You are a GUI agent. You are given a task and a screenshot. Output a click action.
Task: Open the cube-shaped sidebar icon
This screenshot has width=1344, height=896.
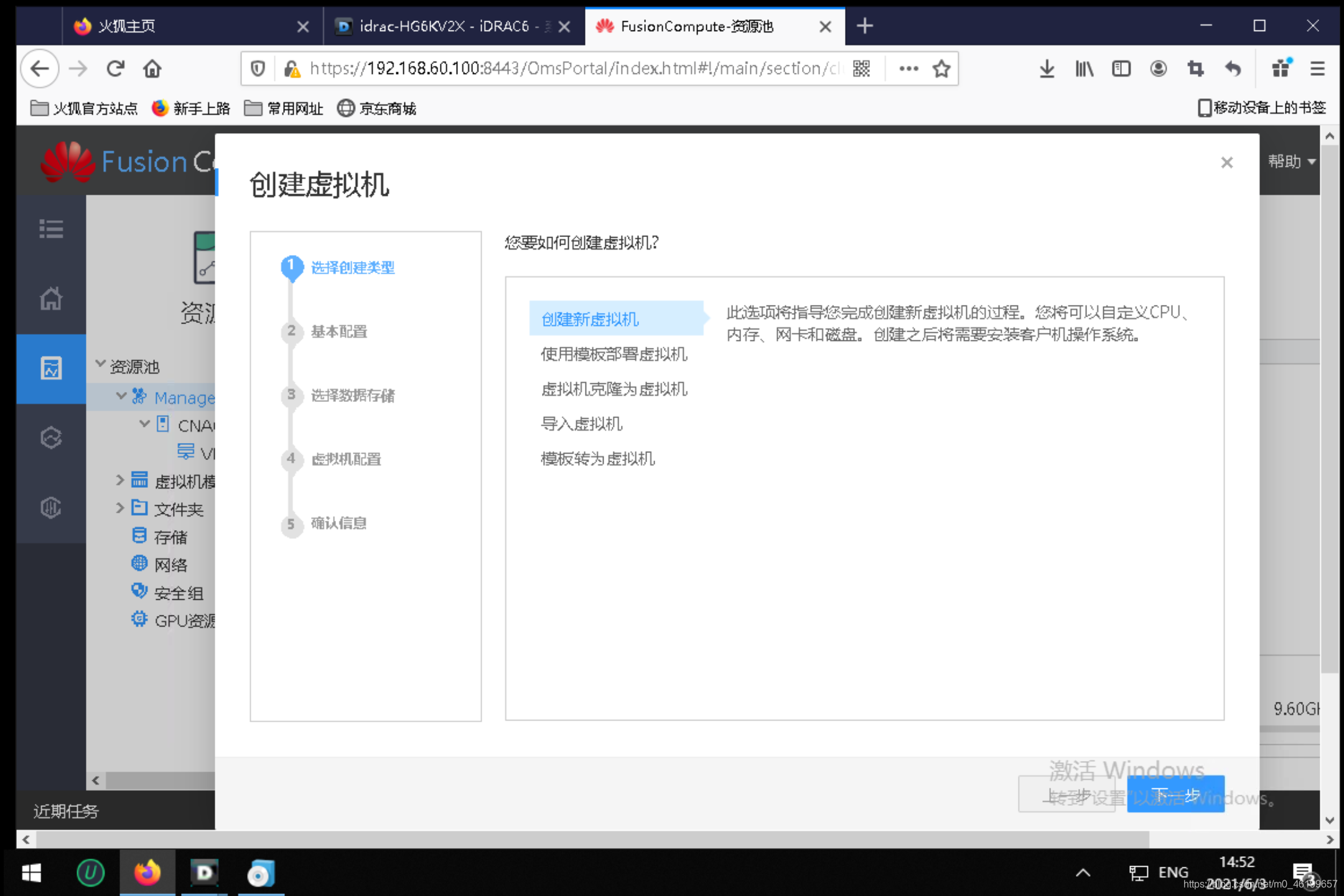(x=51, y=438)
